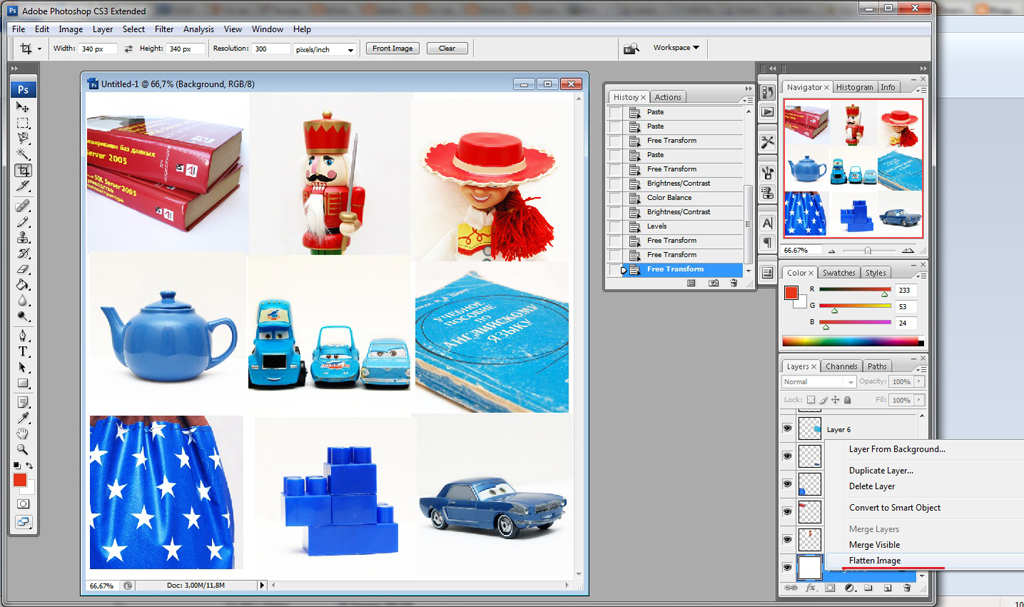This screenshot has height=607, width=1024.
Task: Select the Crop tool in toolbox
Action: (23, 171)
